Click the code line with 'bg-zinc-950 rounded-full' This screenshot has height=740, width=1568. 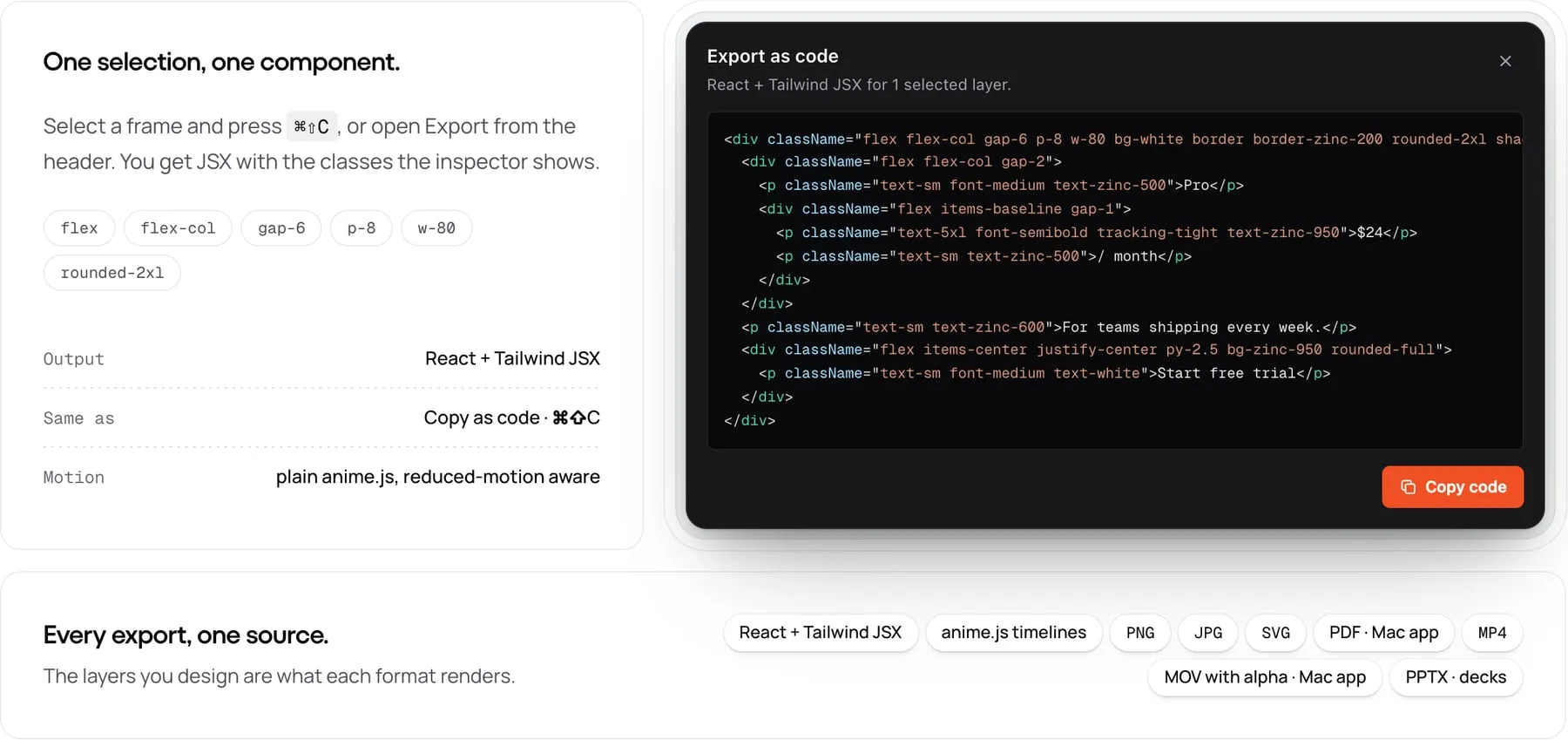pos(1097,350)
